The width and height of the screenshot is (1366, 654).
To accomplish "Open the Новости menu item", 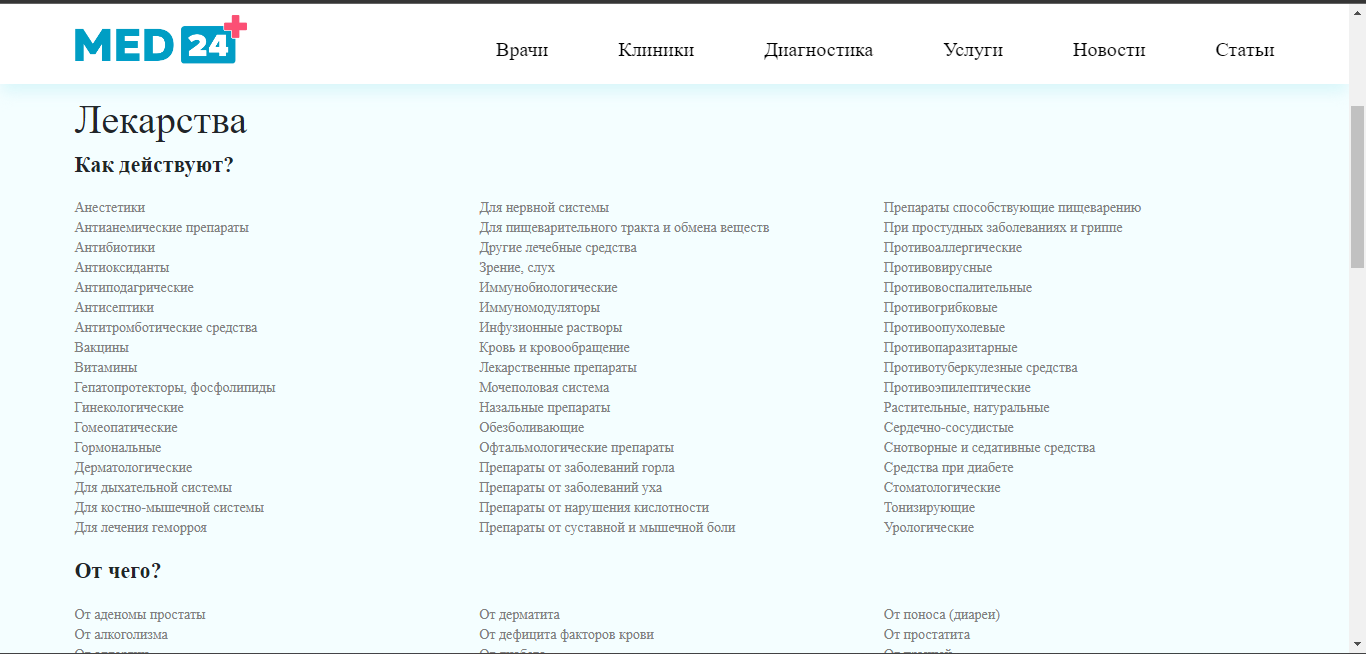I will click(1109, 50).
